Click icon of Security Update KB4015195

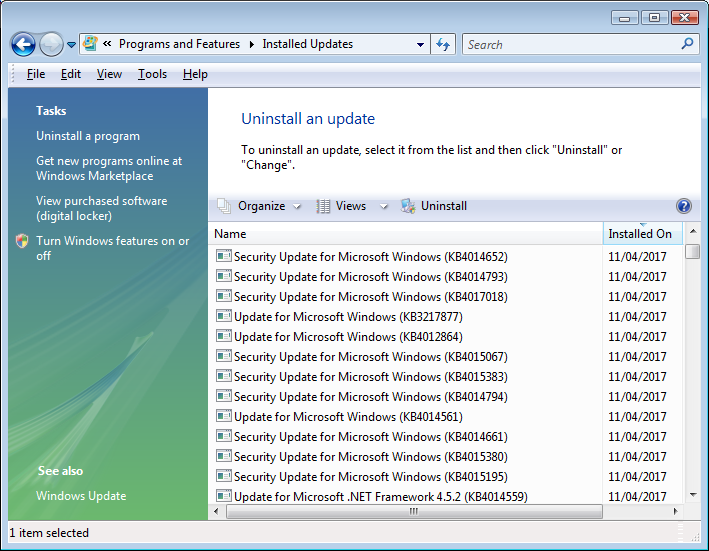[224, 476]
